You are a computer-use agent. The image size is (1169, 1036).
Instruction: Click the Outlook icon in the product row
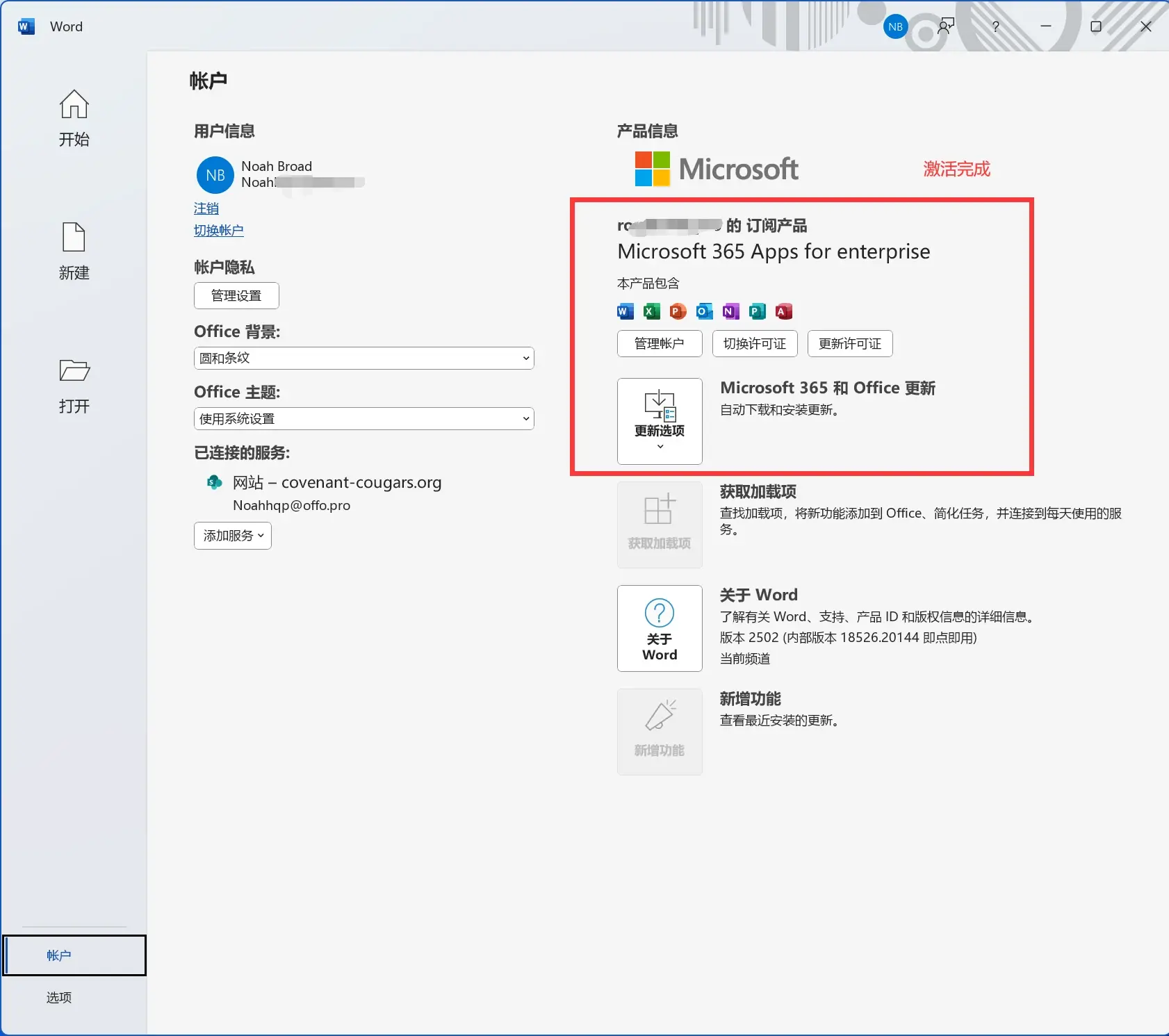(703, 311)
